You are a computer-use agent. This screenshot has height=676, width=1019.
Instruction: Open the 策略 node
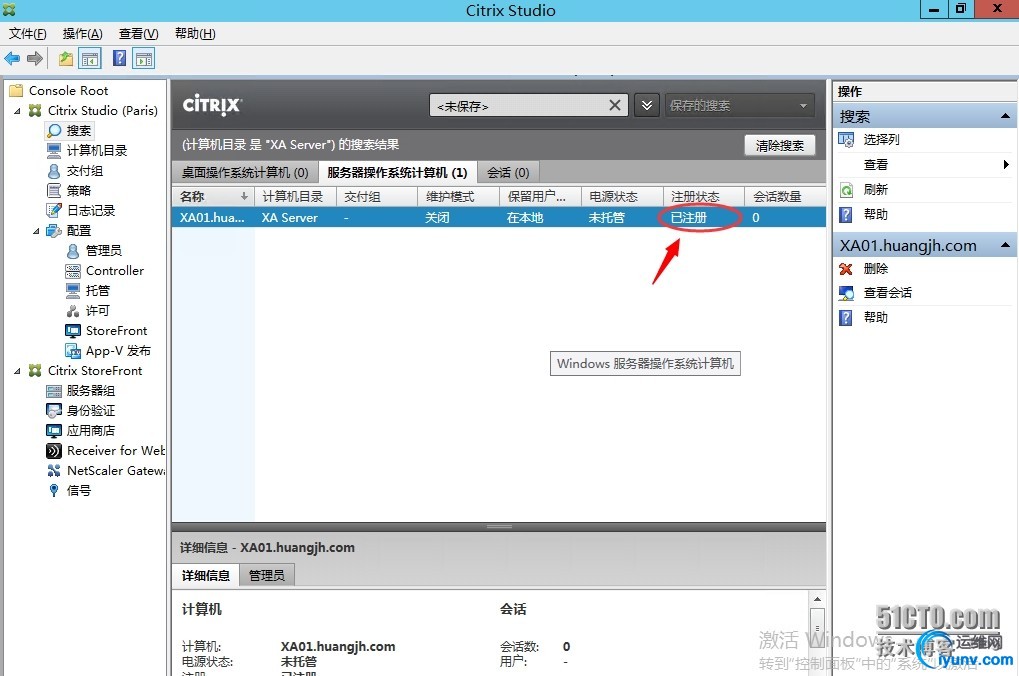70,191
